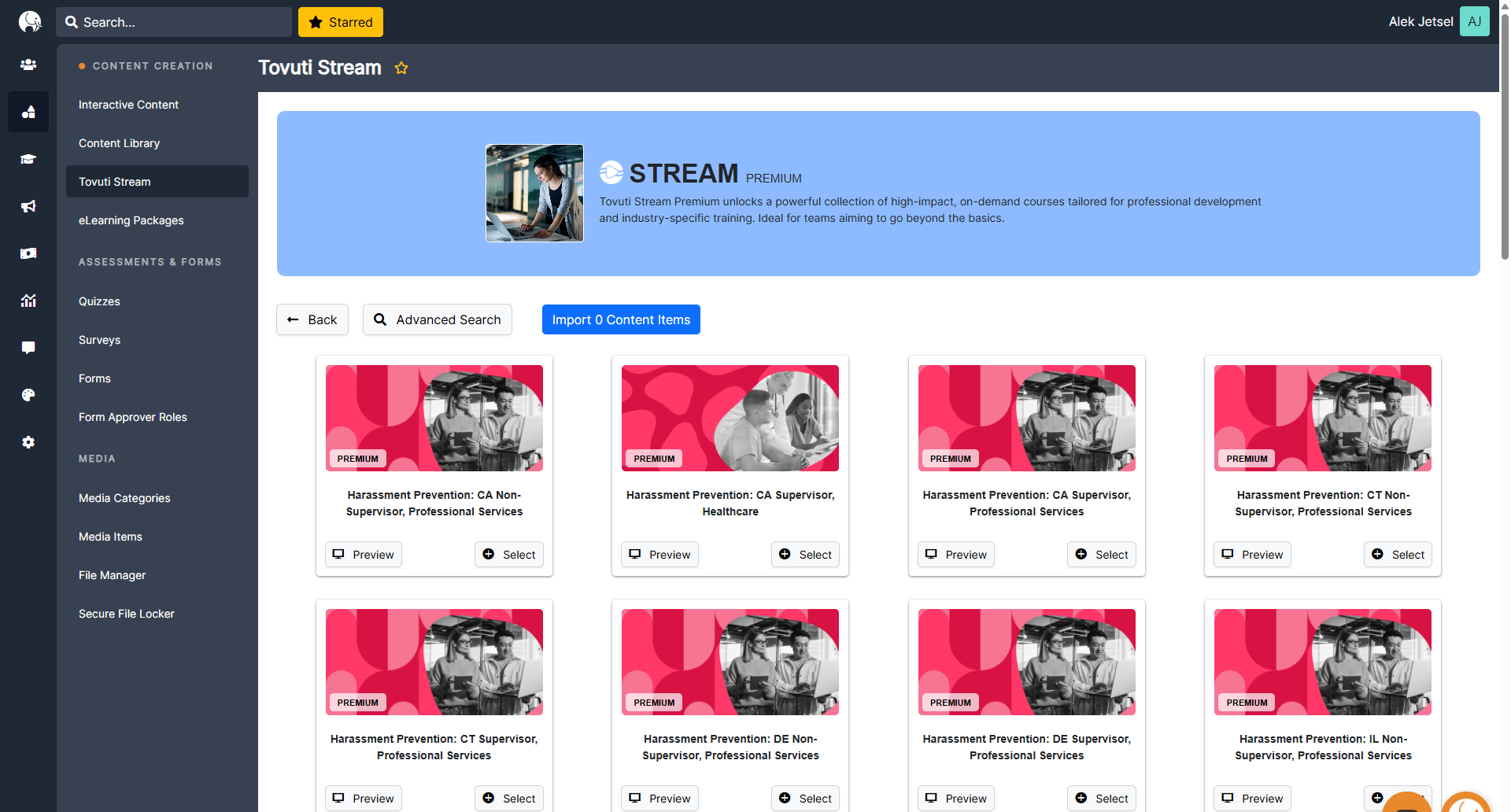1511x812 pixels.
Task: Click the top Search input field
Action: [174, 22]
